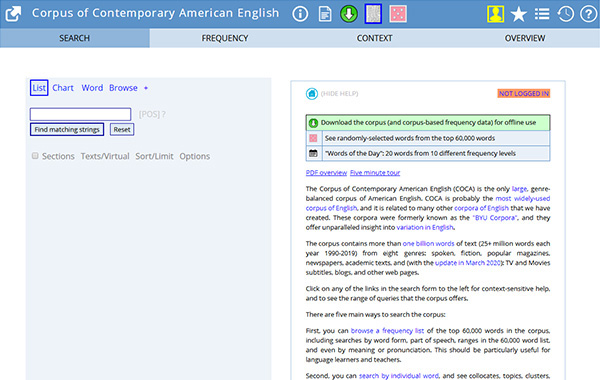
Task: Click the pink dice random words icon
Action: pyautogui.click(x=398, y=14)
